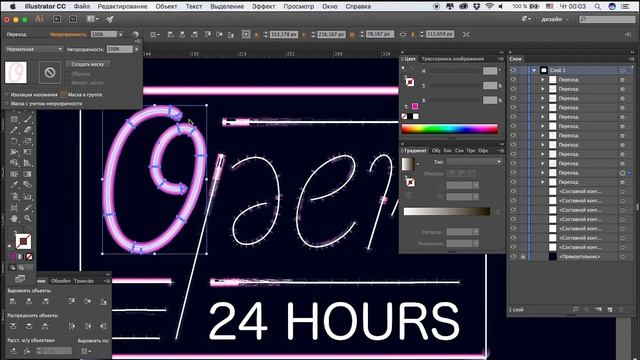The height and width of the screenshot is (360, 640).
Task: Click vertical align bottom in Align panel
Action: click(x=104, y=301)
